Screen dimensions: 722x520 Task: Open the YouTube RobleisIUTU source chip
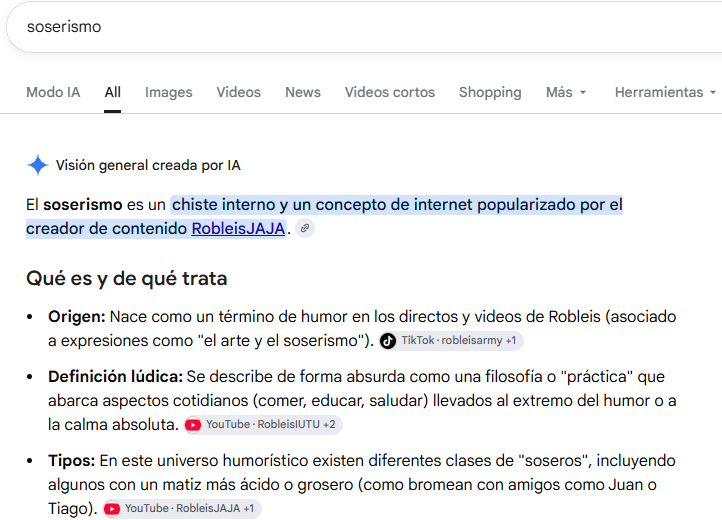[x=263, y=425]
